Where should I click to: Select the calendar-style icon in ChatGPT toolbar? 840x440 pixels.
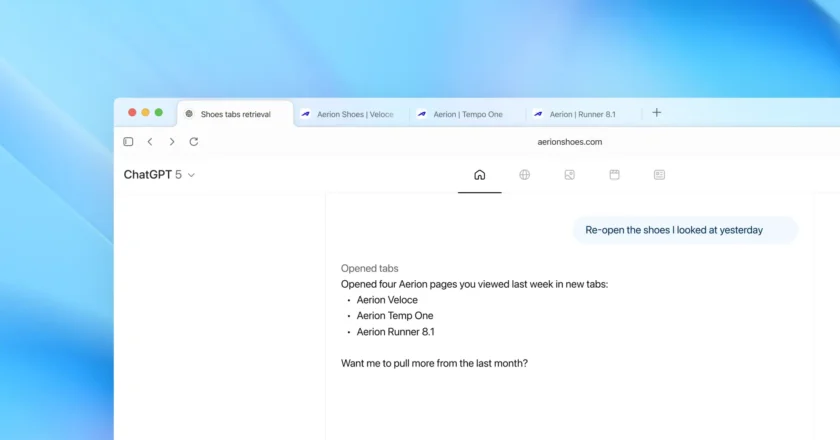click(614, 175)
